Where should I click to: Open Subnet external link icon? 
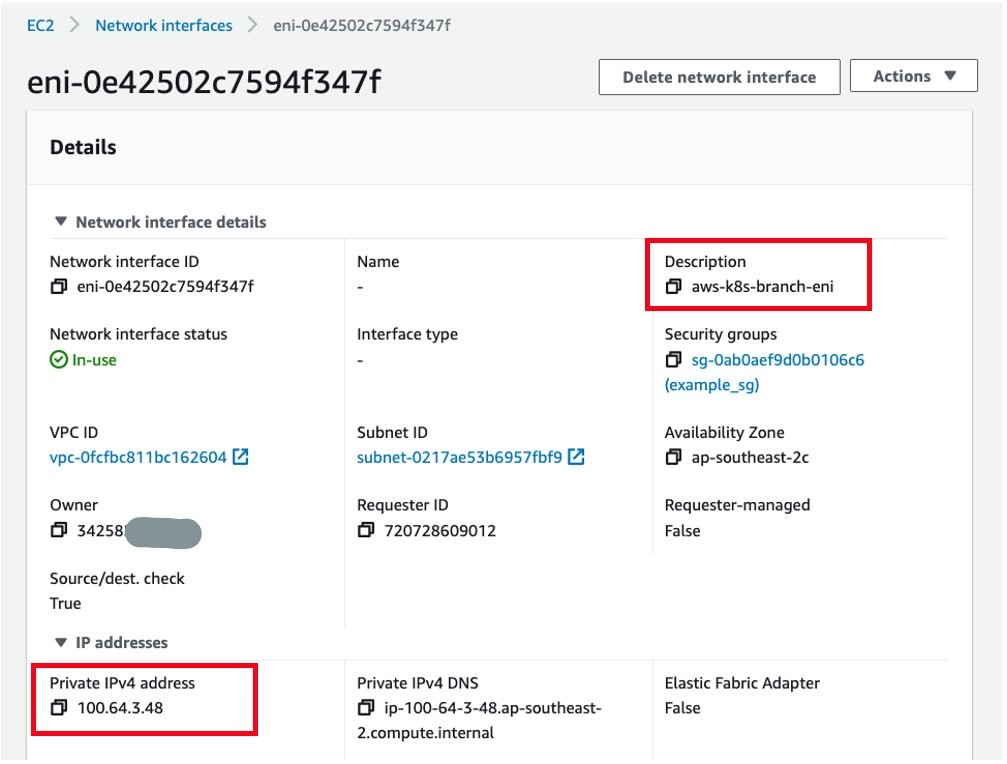tap(576, 457)
